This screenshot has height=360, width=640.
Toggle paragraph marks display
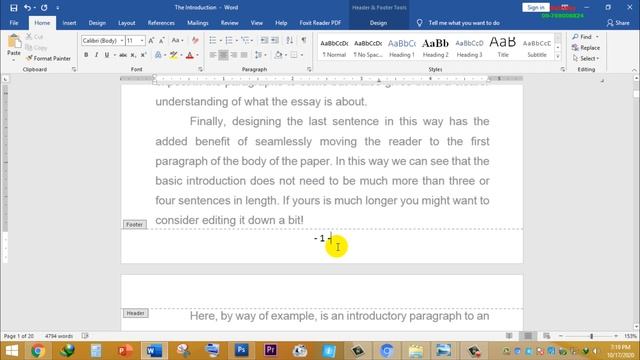pos(304,40)
